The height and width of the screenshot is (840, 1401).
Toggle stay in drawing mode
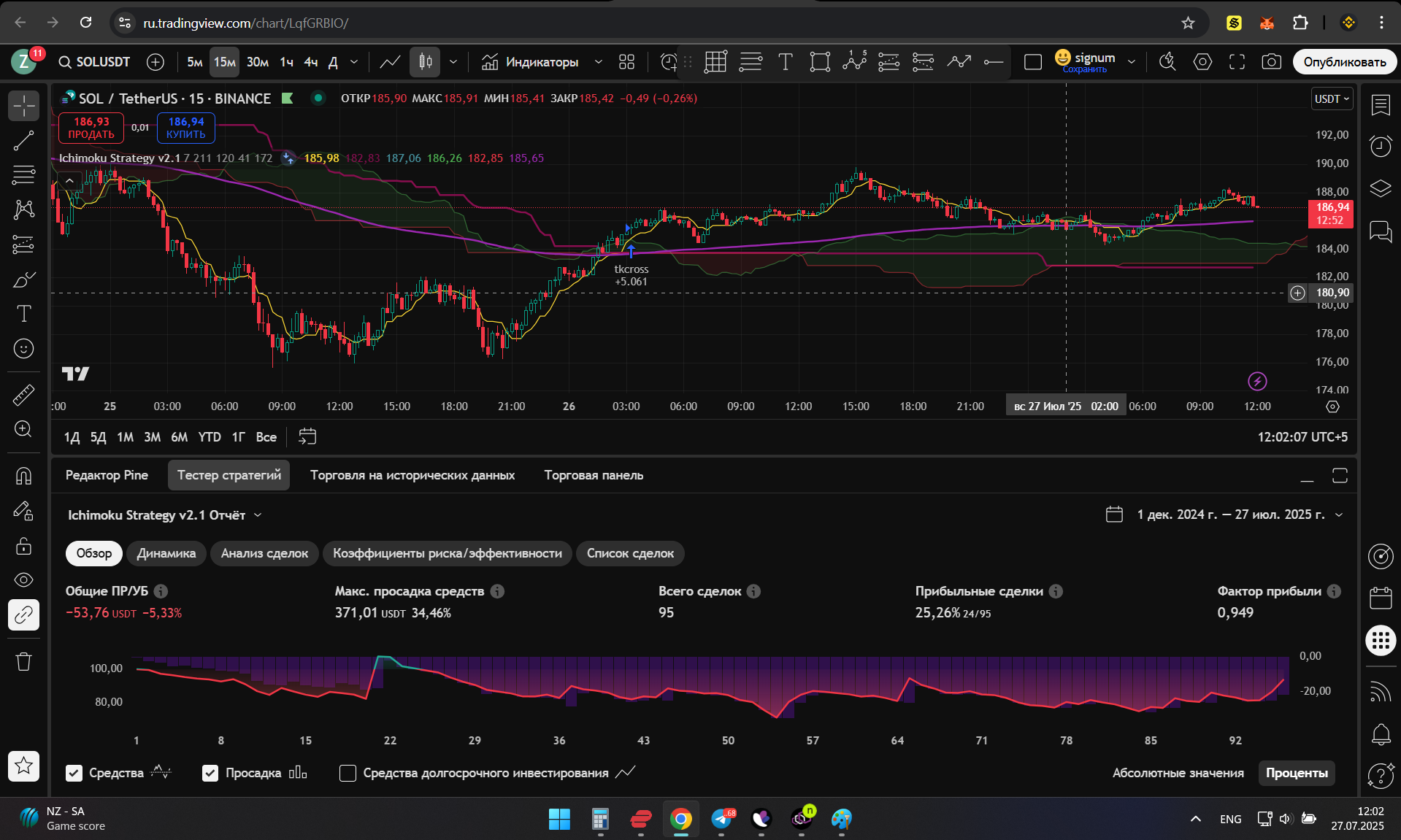(24, 511)
